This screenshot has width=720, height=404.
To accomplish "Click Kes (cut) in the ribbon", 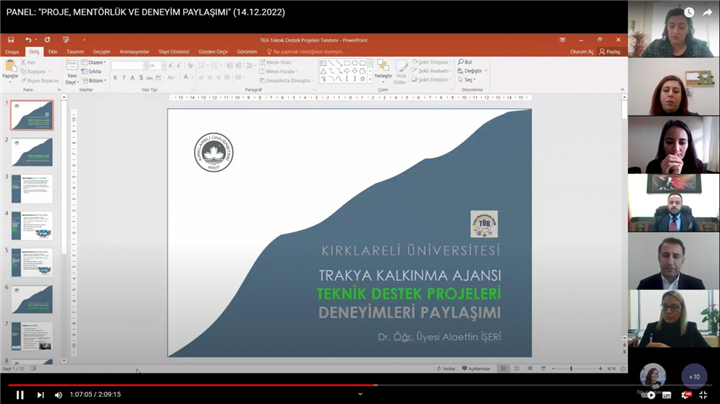I will 28,62.
